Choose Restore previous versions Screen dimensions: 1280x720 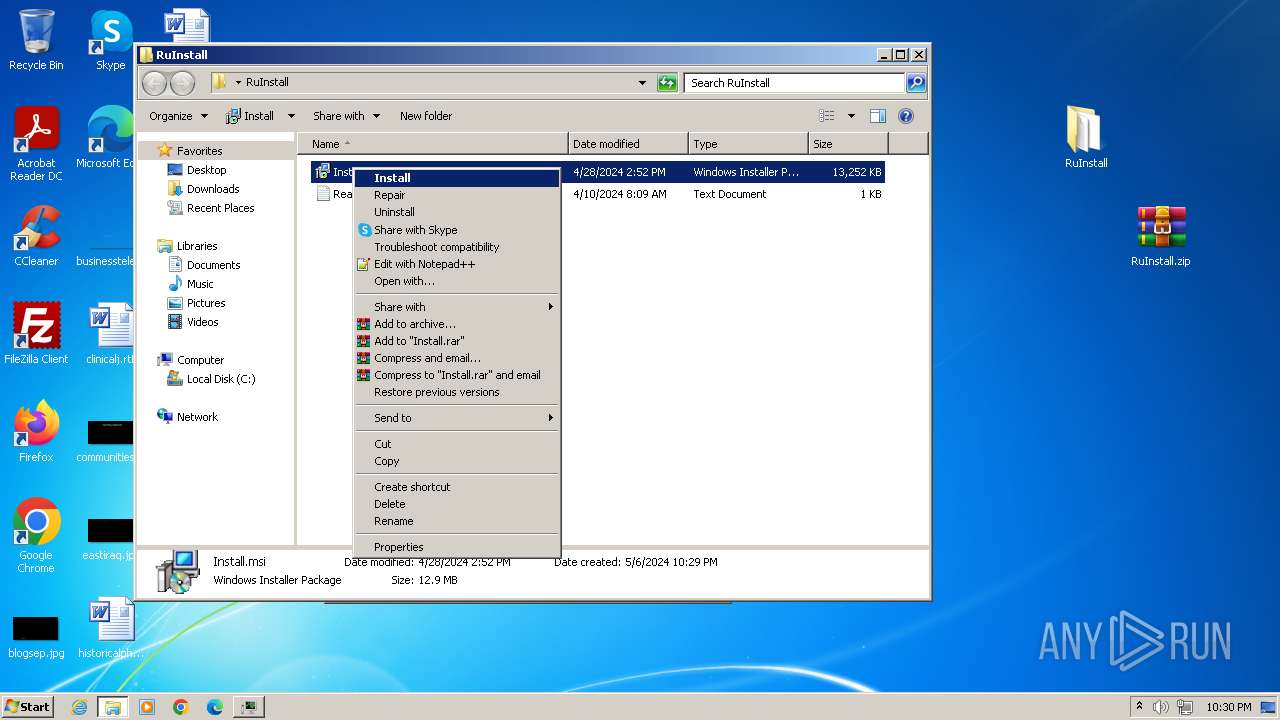457,392
